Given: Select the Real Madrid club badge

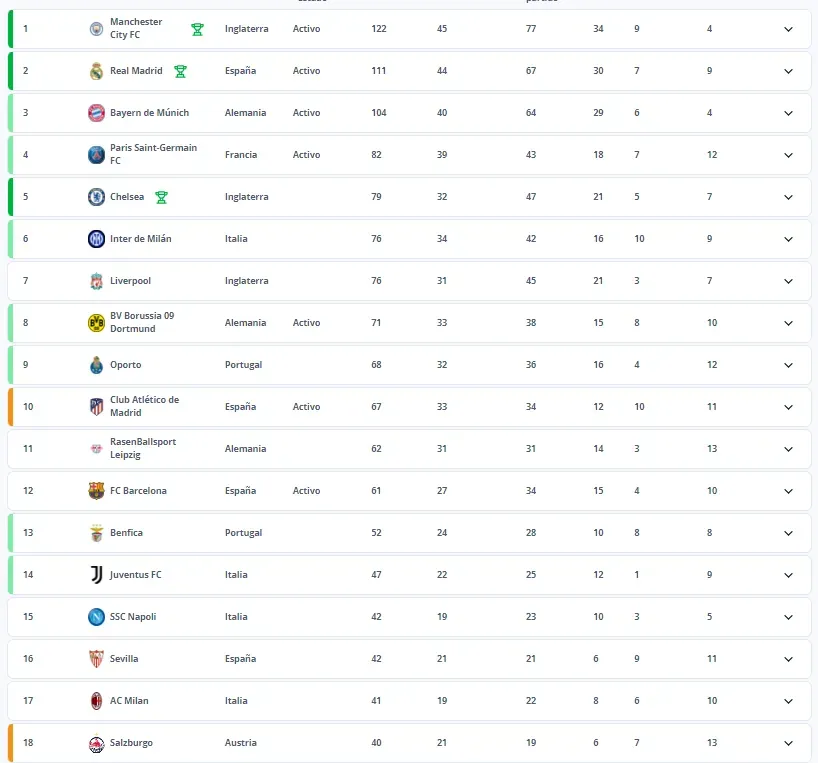Looking at the screenshot, I should click(96, 71).
